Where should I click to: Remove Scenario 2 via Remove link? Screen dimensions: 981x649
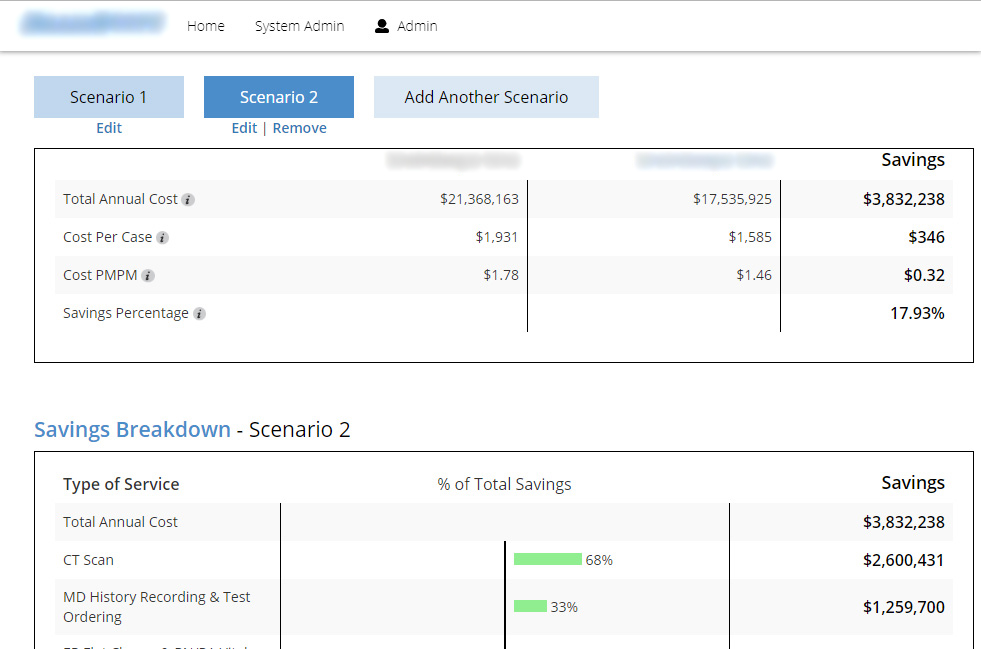click(299, 128)
